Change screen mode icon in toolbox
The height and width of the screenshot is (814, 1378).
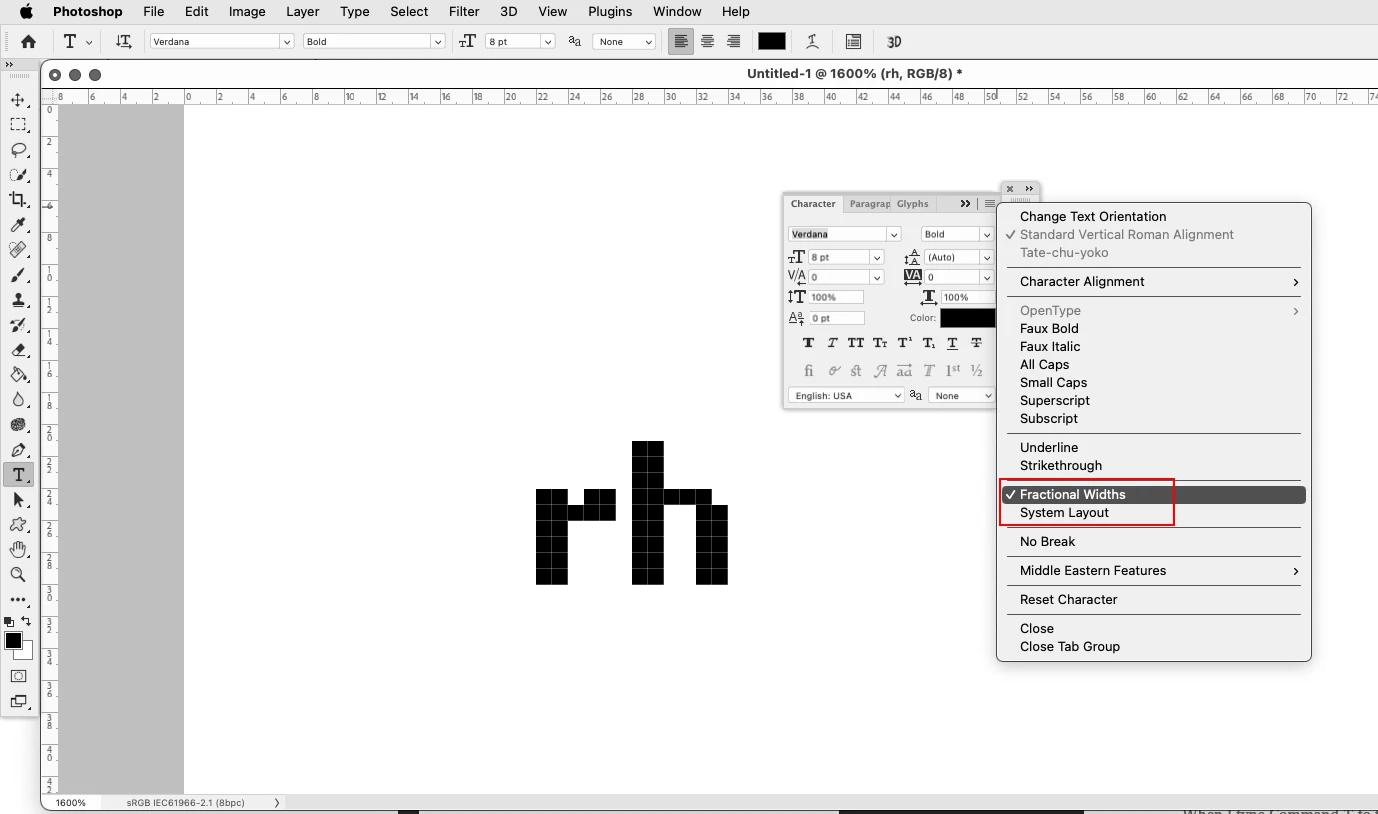click(18, 702)
